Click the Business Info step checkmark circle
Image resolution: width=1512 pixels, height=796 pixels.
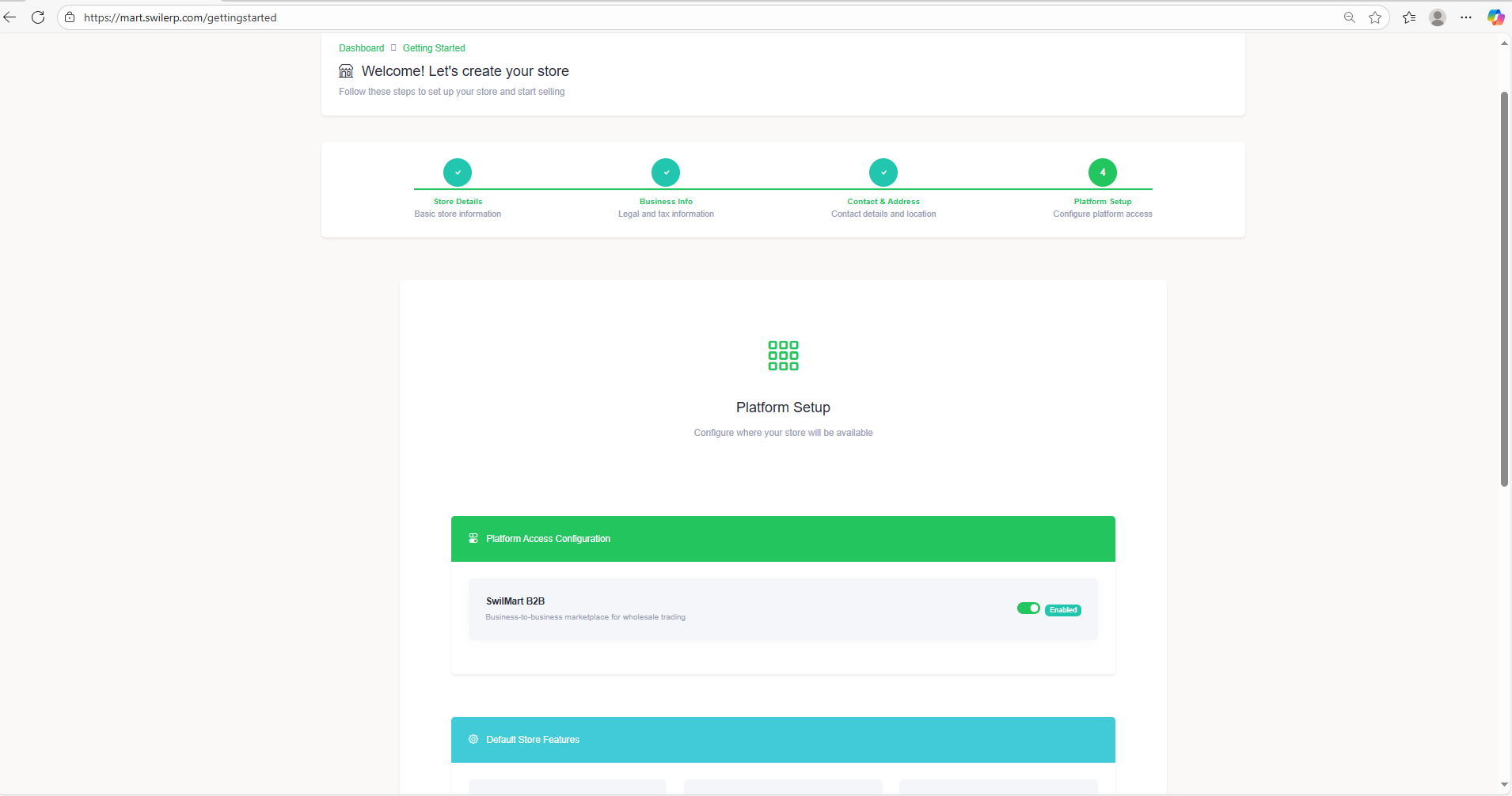click(x=666, y=172)
